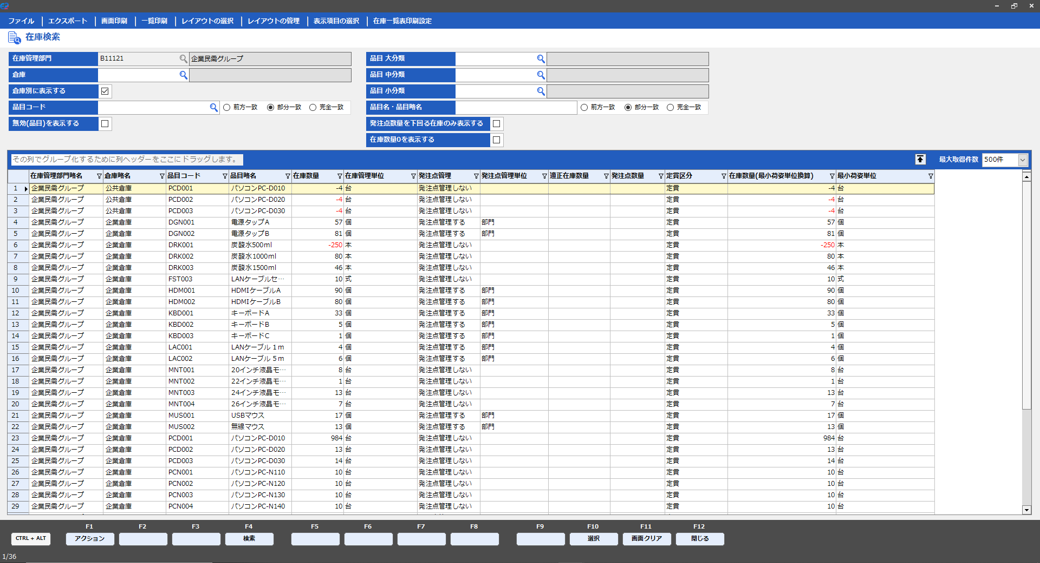Screen dimensions: 1040x563
Task: Click the vertical scrollbar up arrow
Action: pos(1027,176)
